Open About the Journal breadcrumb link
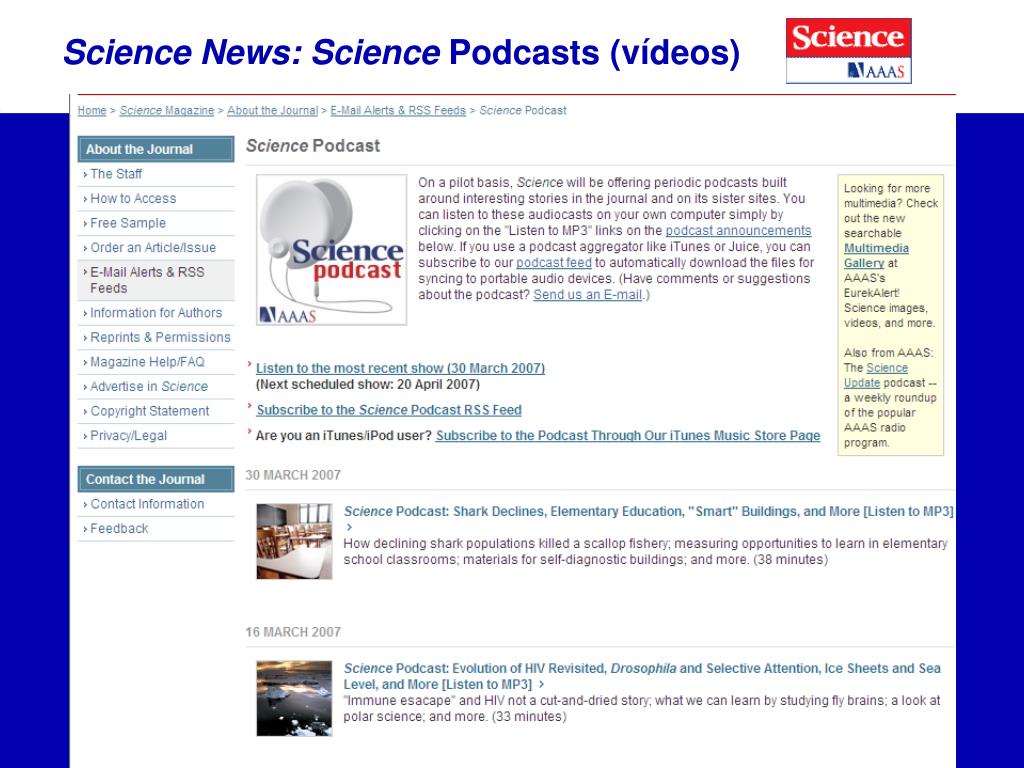The height and width of the screenshot is (768, 1024). 272,110
